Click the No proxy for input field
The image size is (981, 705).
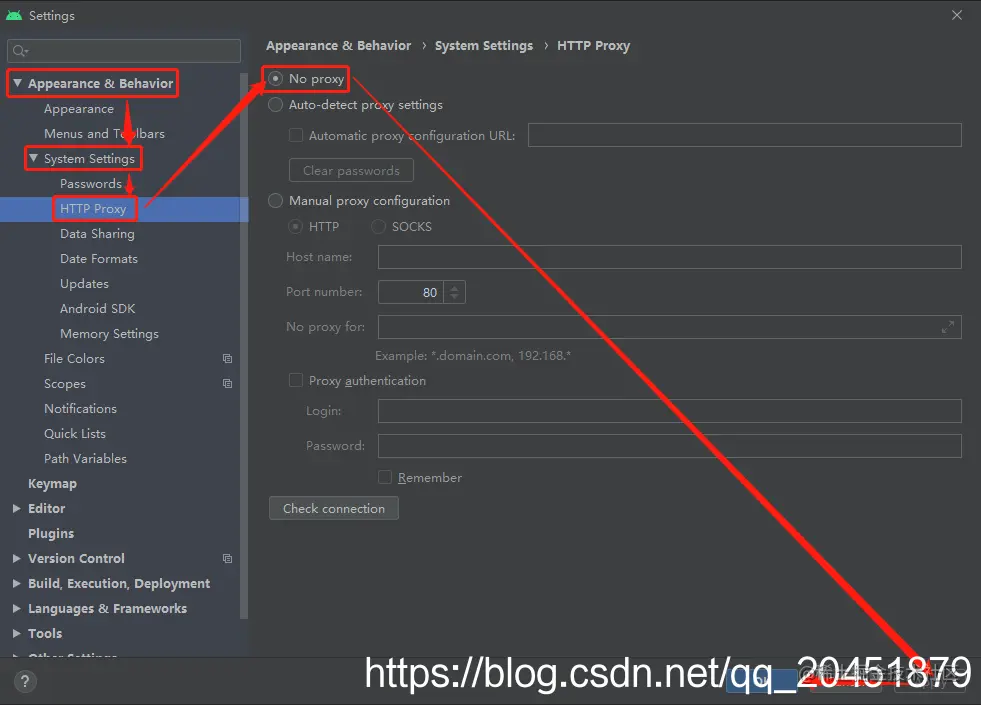pyautogui.click(x=669, y=327)
